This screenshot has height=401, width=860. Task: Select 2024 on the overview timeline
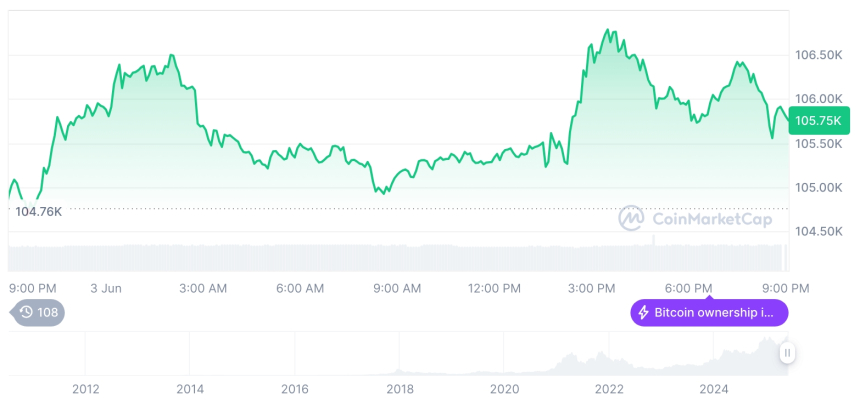click(x=714, y=388)
